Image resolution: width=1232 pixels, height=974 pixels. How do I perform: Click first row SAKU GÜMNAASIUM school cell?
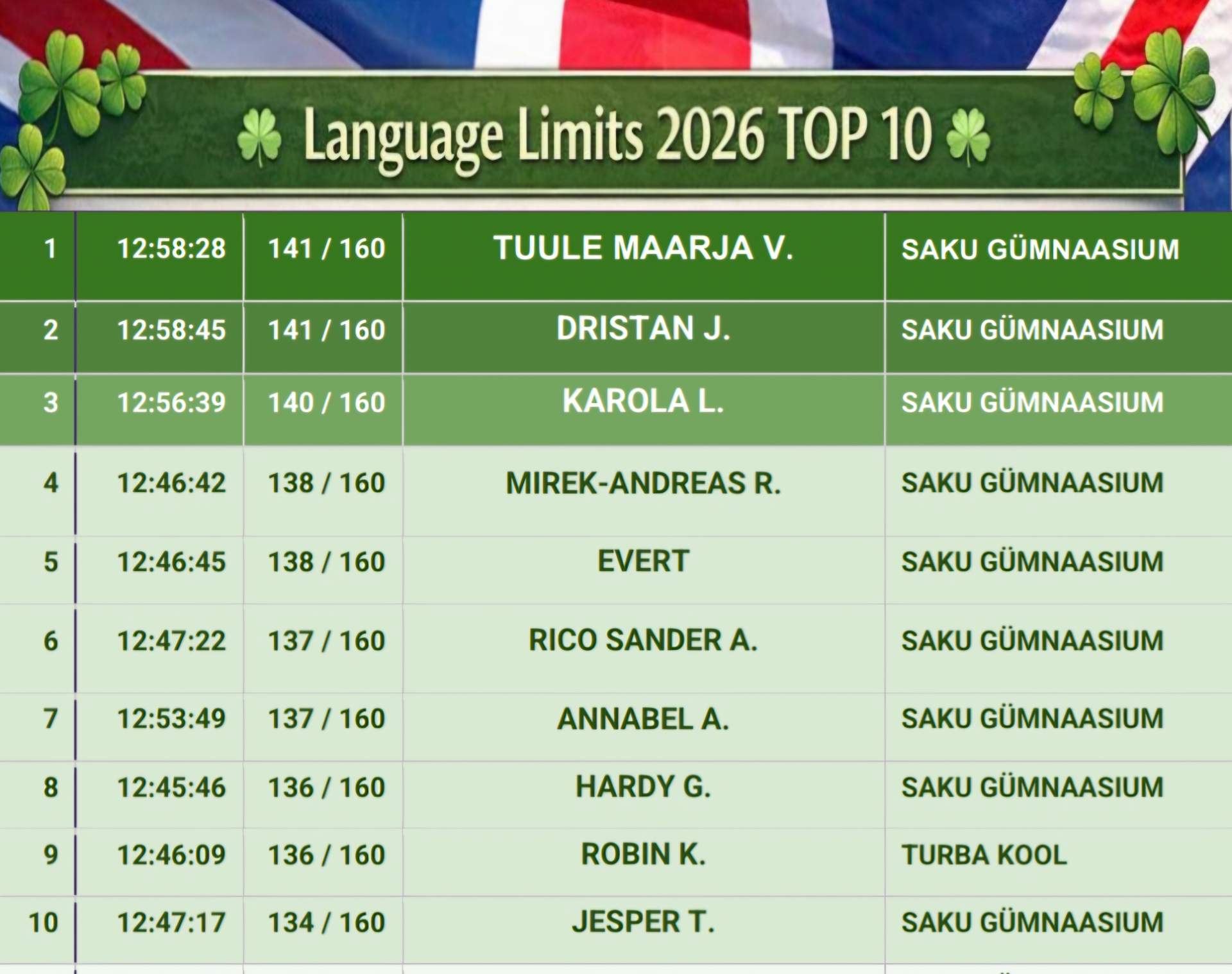pyautogui.click(x=1039, y=250)
